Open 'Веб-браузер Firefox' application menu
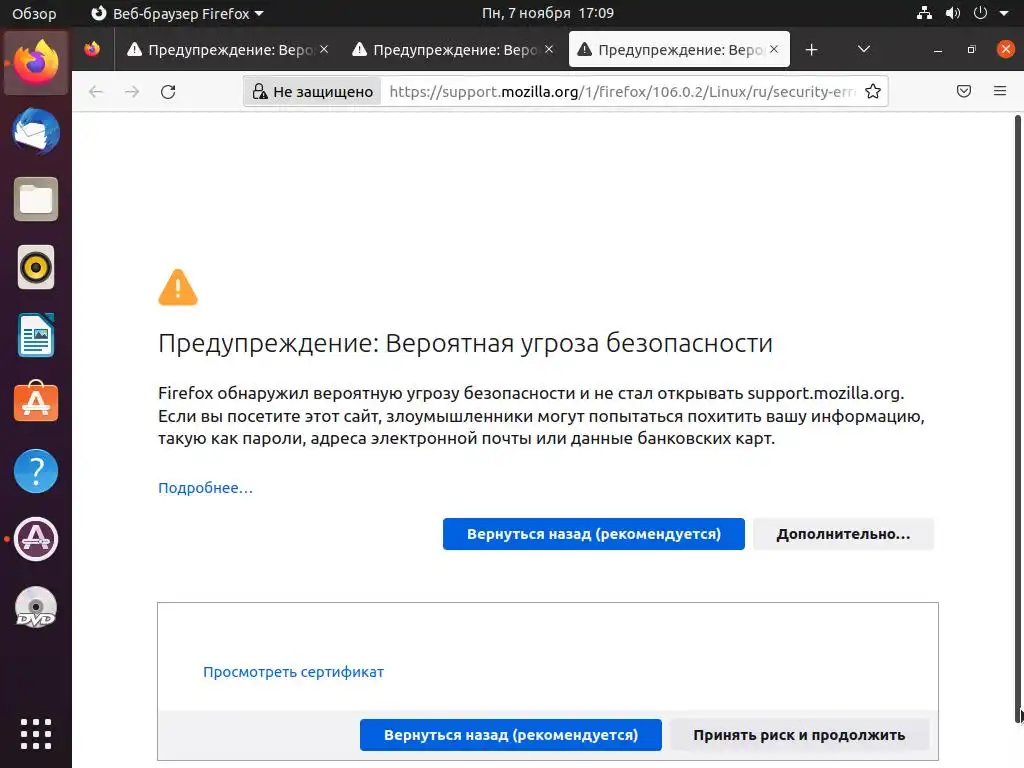 (x=177, y=13)
